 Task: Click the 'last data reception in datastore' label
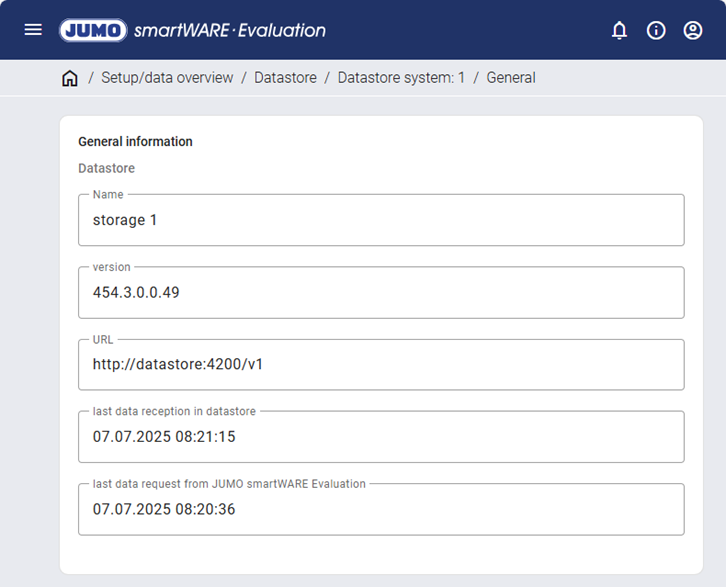174,411
